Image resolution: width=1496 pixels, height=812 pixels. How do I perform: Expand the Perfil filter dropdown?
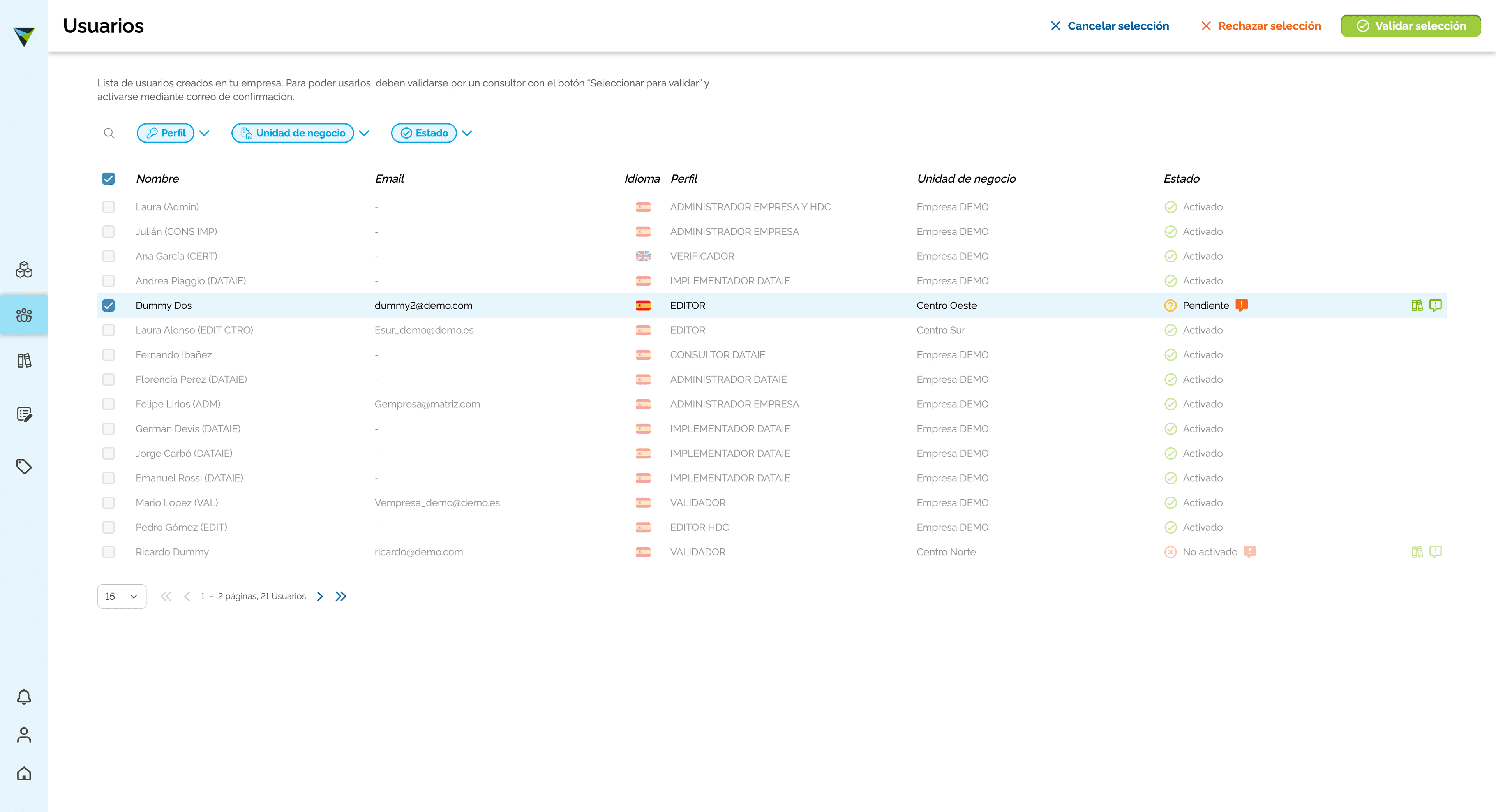point(205,133)
